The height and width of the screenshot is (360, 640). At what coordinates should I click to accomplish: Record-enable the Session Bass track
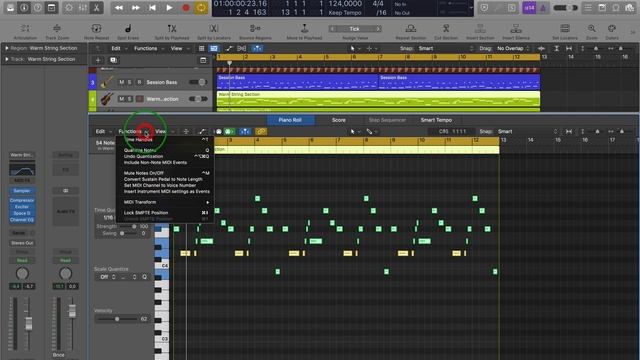click(x=139, y=82)
